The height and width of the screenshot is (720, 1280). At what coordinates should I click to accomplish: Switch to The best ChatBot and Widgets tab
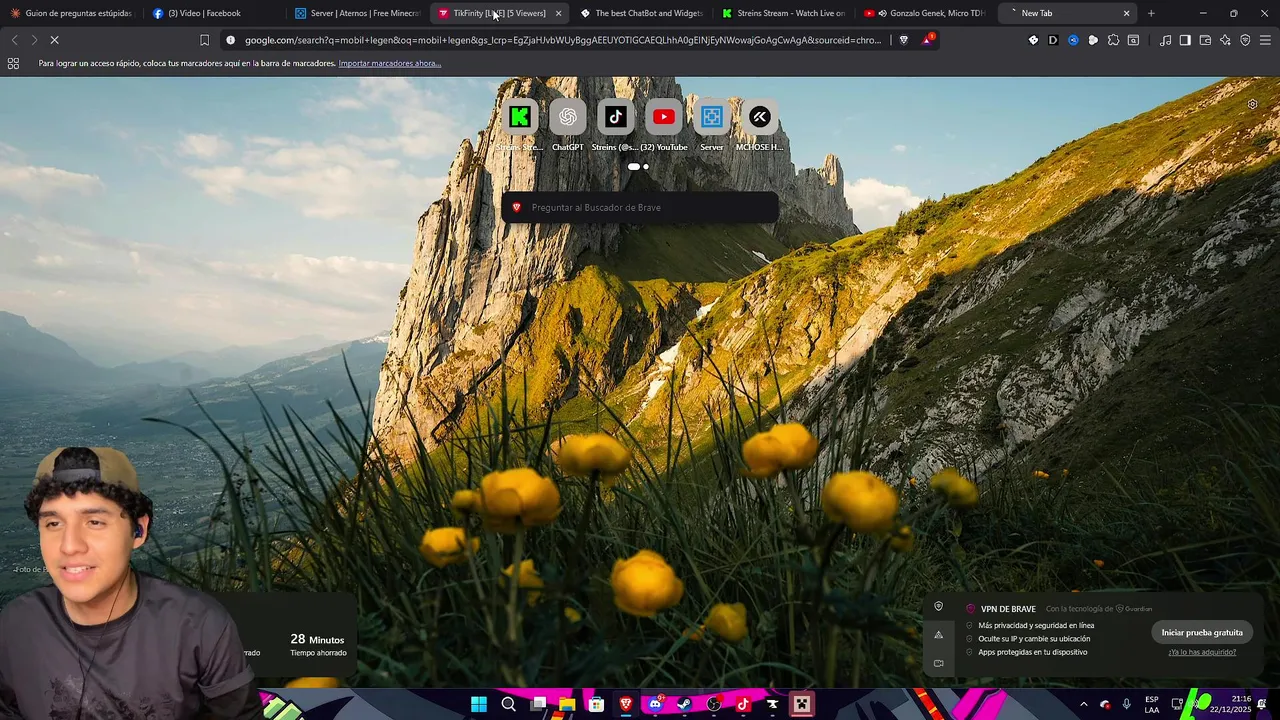tap(642, 13)
